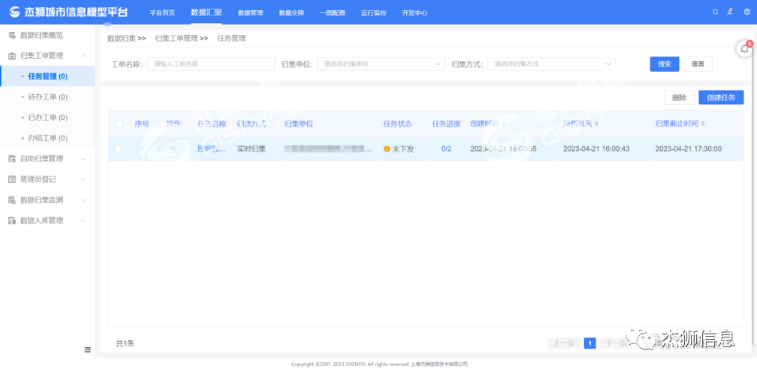Click the 数据归集监测 sidebar icon

tap(12, 200)
